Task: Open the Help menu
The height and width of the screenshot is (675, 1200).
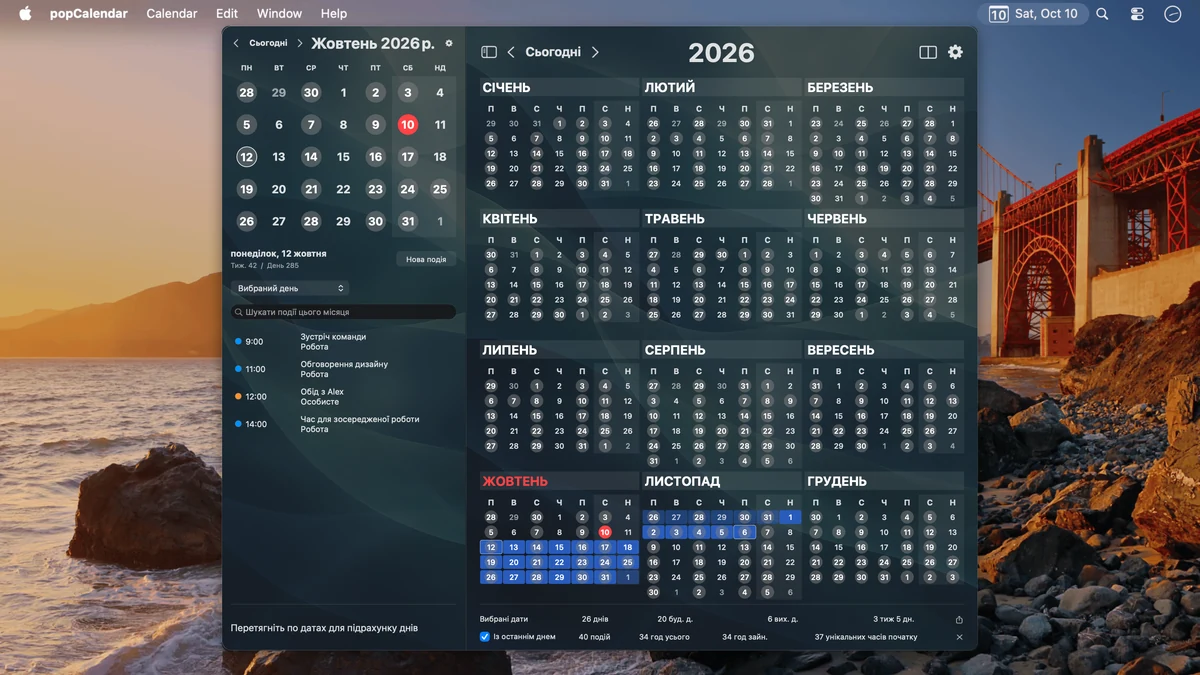Action: click(x=334, y=14)
